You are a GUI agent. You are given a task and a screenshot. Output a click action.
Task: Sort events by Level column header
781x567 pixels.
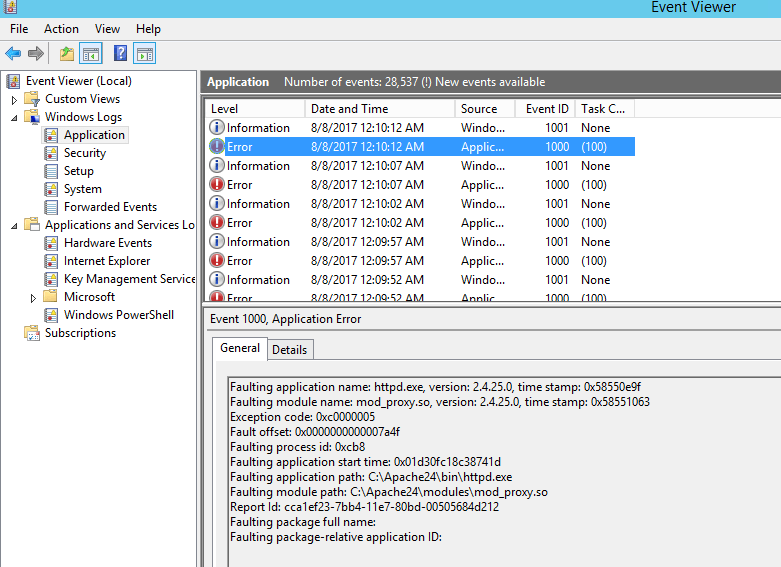pyautogui.click(x=225, y=109)
